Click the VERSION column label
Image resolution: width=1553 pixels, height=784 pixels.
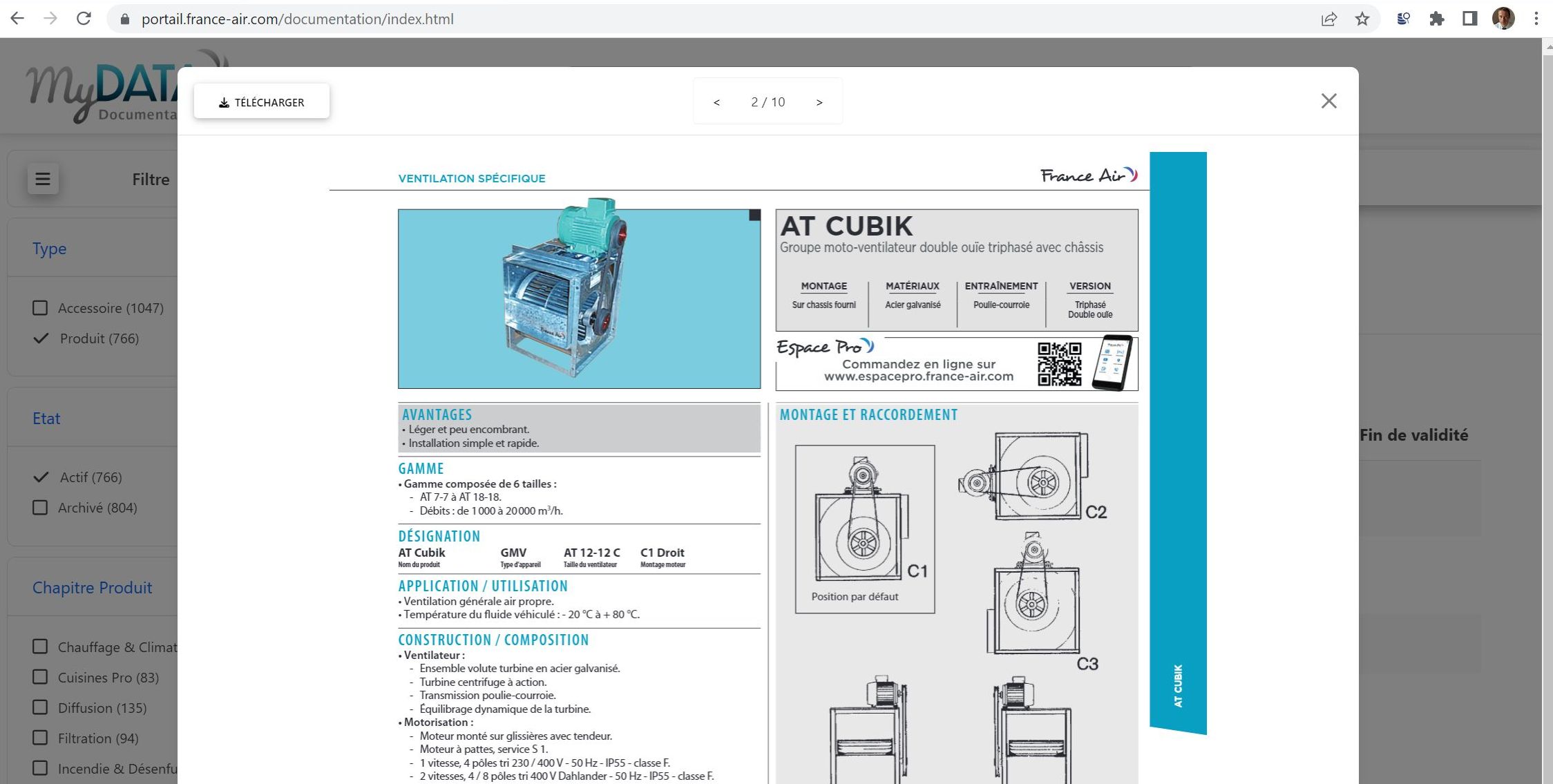point(1090,286)
